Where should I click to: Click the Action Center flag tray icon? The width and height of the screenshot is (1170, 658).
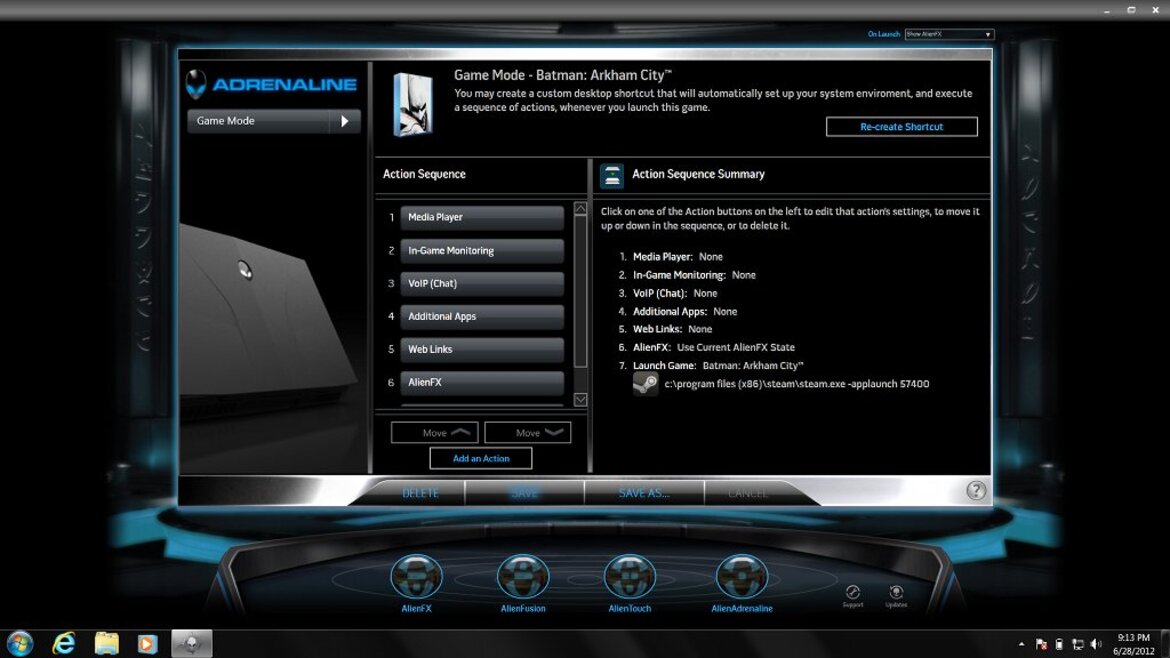(1041, 645)
